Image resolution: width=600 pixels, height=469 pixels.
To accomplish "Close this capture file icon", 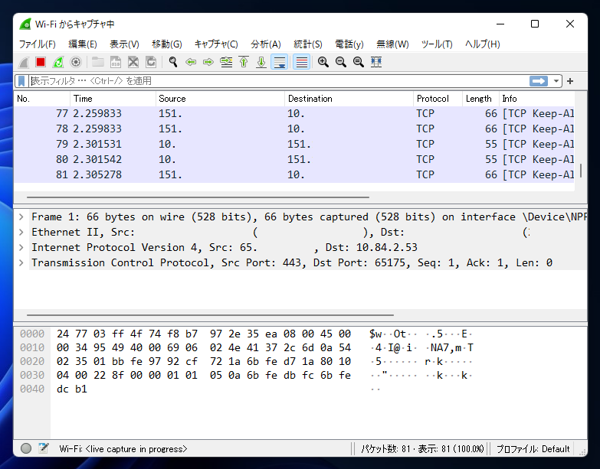I will (133, 62).
